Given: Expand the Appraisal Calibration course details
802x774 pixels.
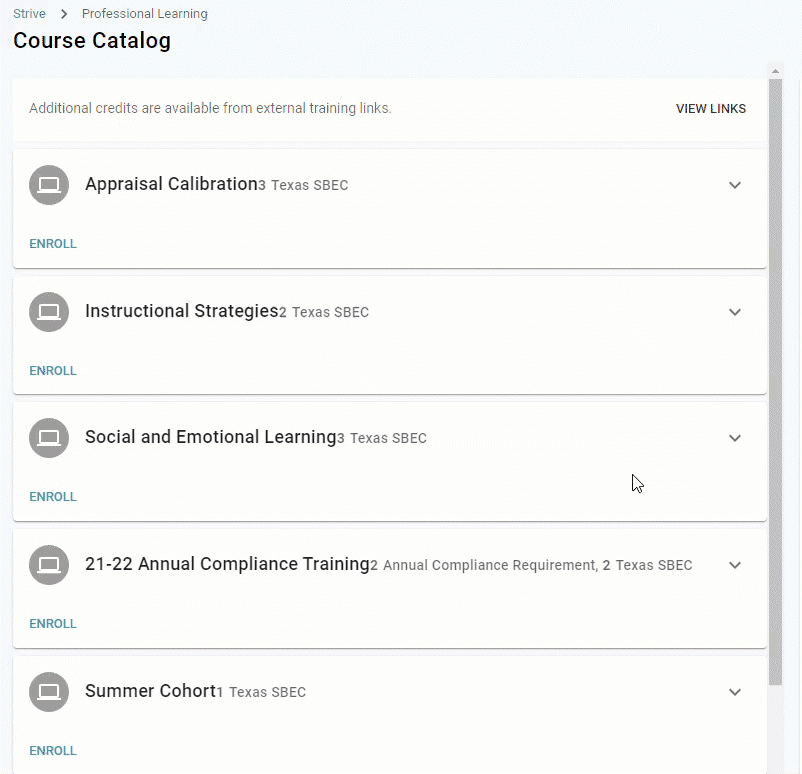Looking at the screenshot, I should (x=735, y=185).
